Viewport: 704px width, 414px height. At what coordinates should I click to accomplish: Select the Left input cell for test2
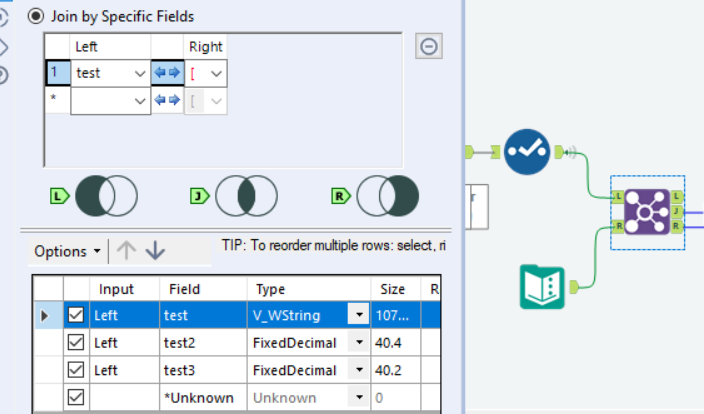[x=125, y=343]
